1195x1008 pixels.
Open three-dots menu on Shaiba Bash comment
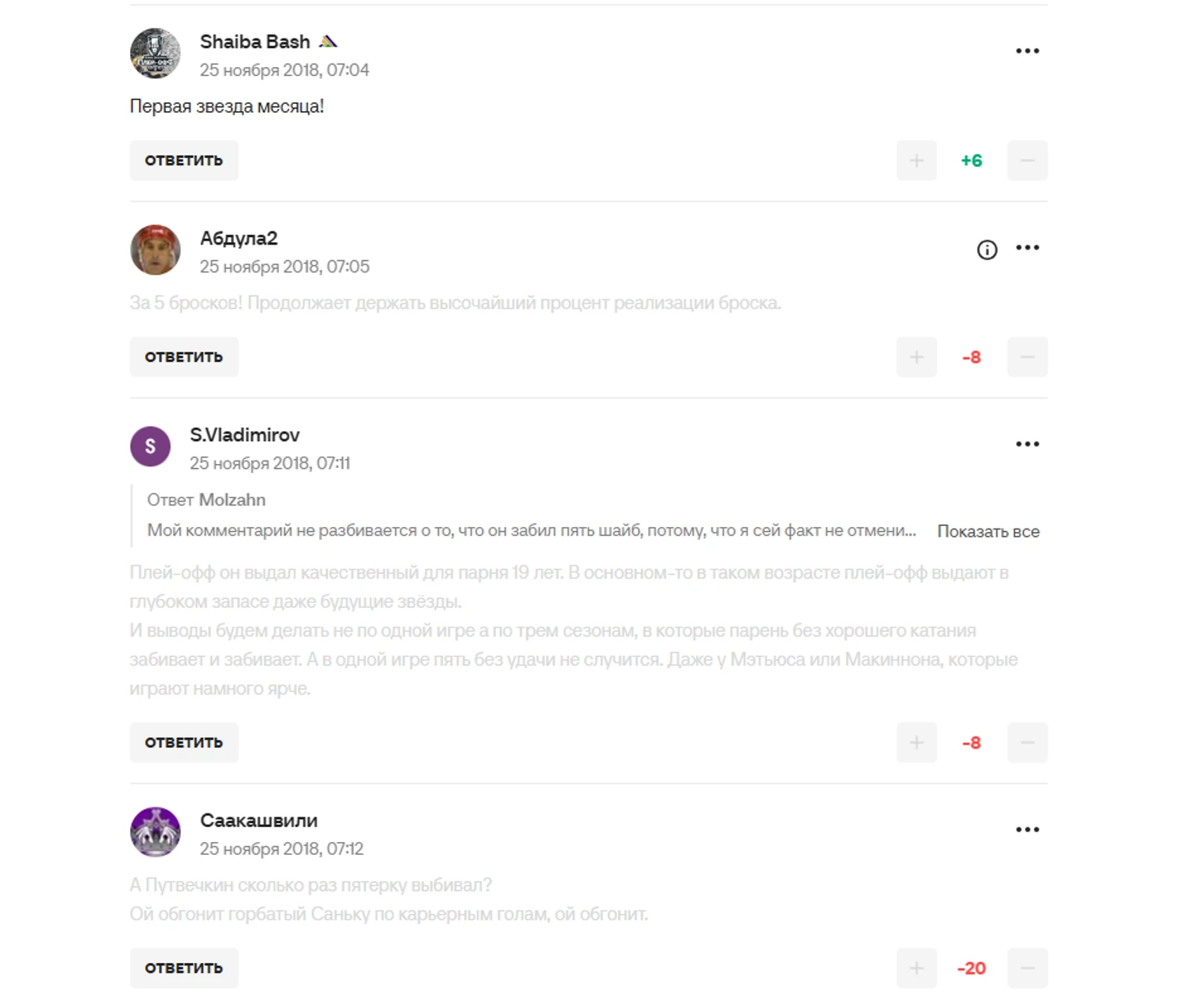tap(1027, 51)
